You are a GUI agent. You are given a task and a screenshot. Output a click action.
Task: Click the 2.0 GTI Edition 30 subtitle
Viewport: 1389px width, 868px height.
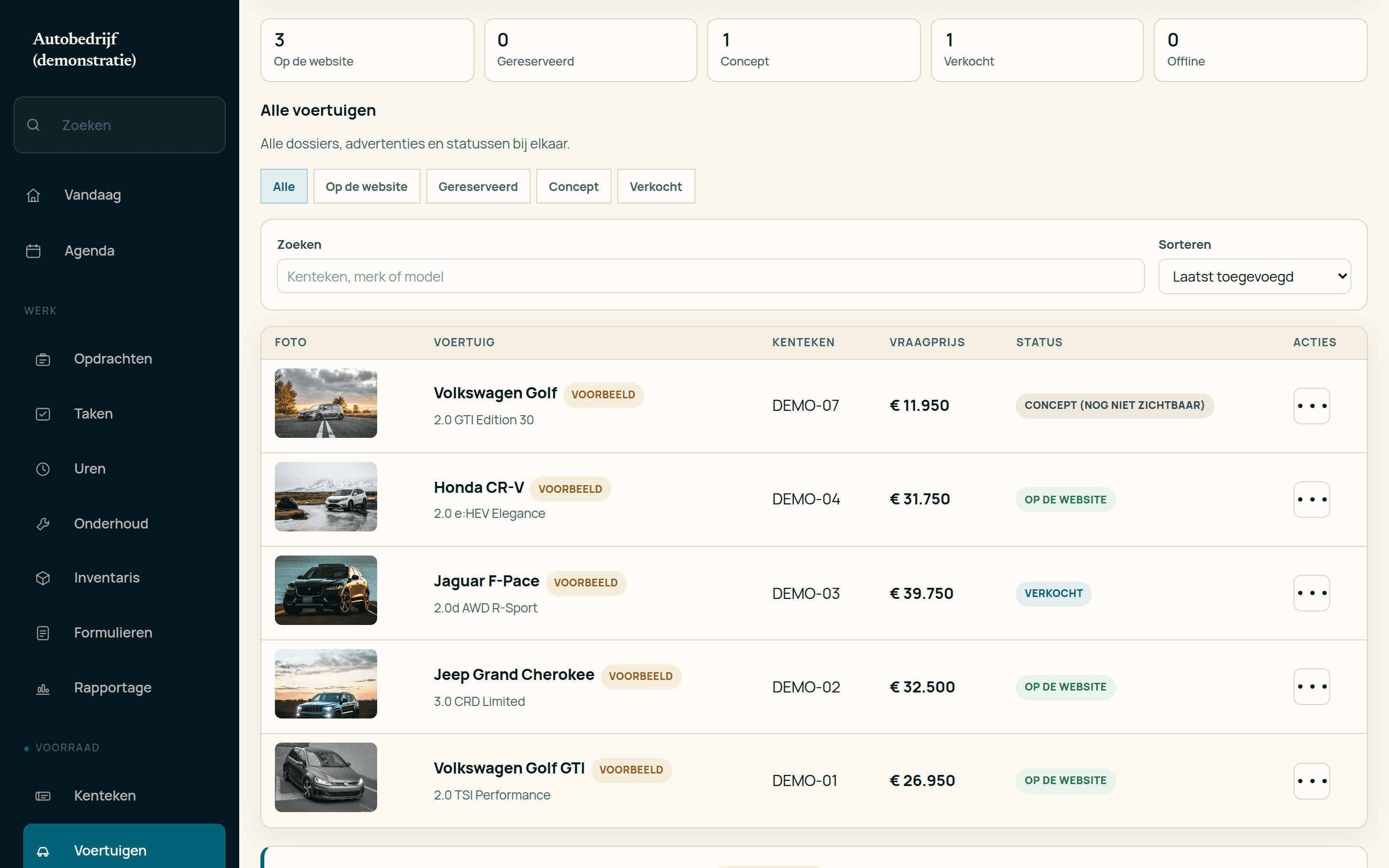(x=484, y=420)
